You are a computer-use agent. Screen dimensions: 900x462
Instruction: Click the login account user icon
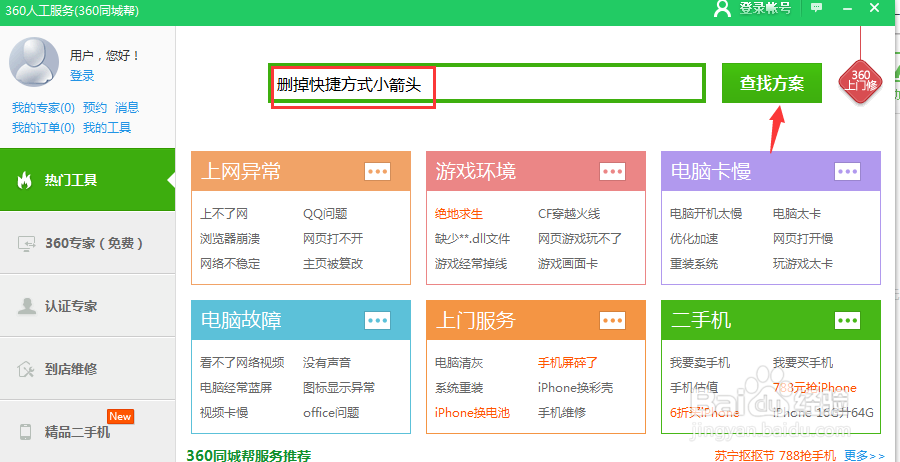(722, 9)
